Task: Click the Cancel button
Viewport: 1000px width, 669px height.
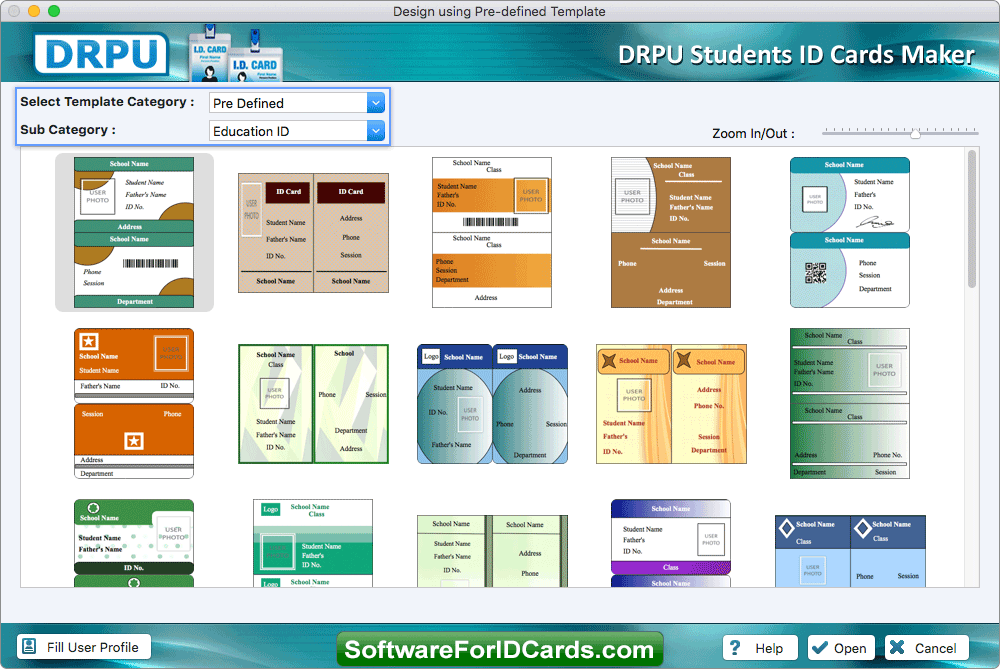Action: 926,648
